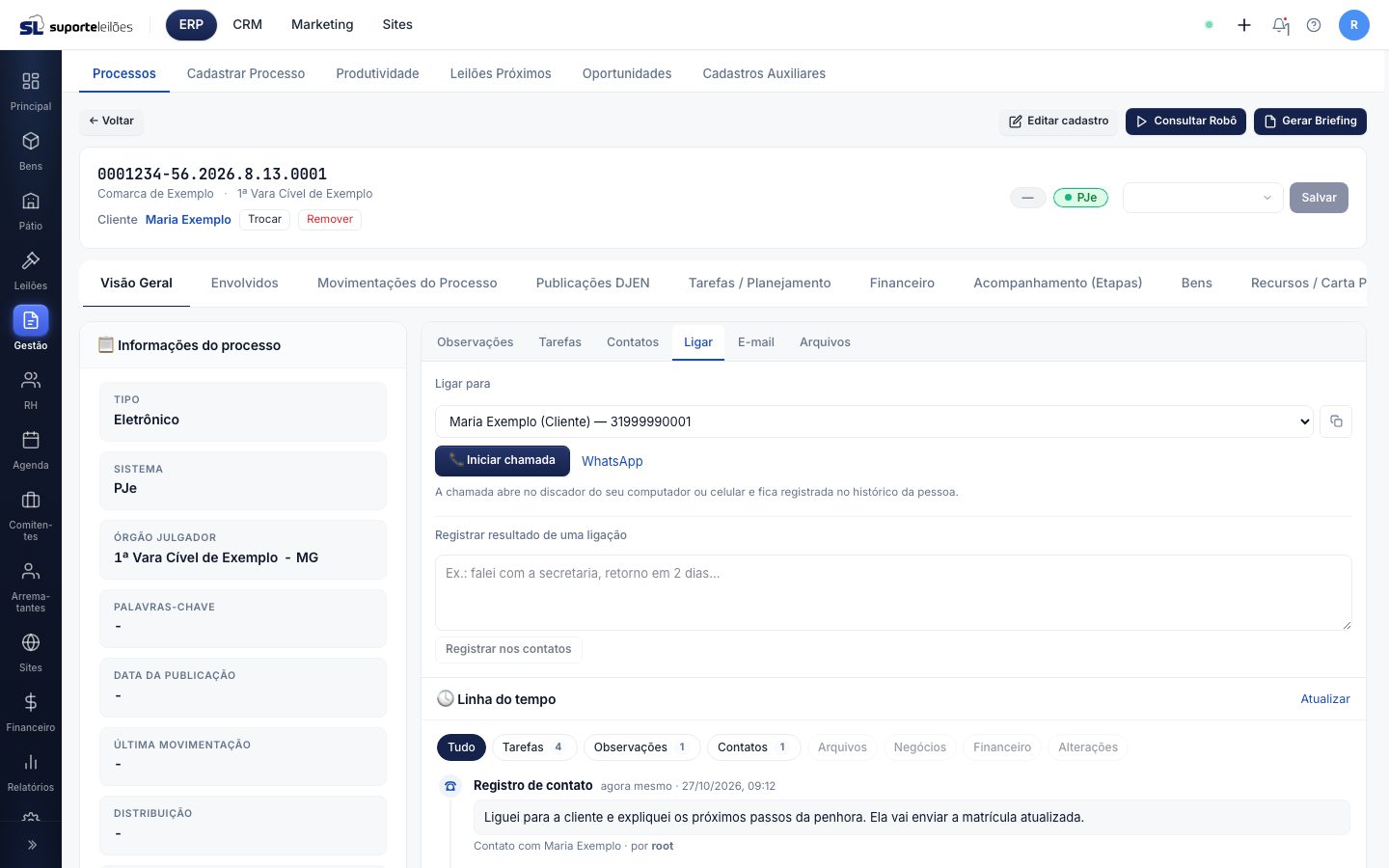Open Comitentes briefcase icon
Viewport: 1389px width, 868px height.
(31, 500)
